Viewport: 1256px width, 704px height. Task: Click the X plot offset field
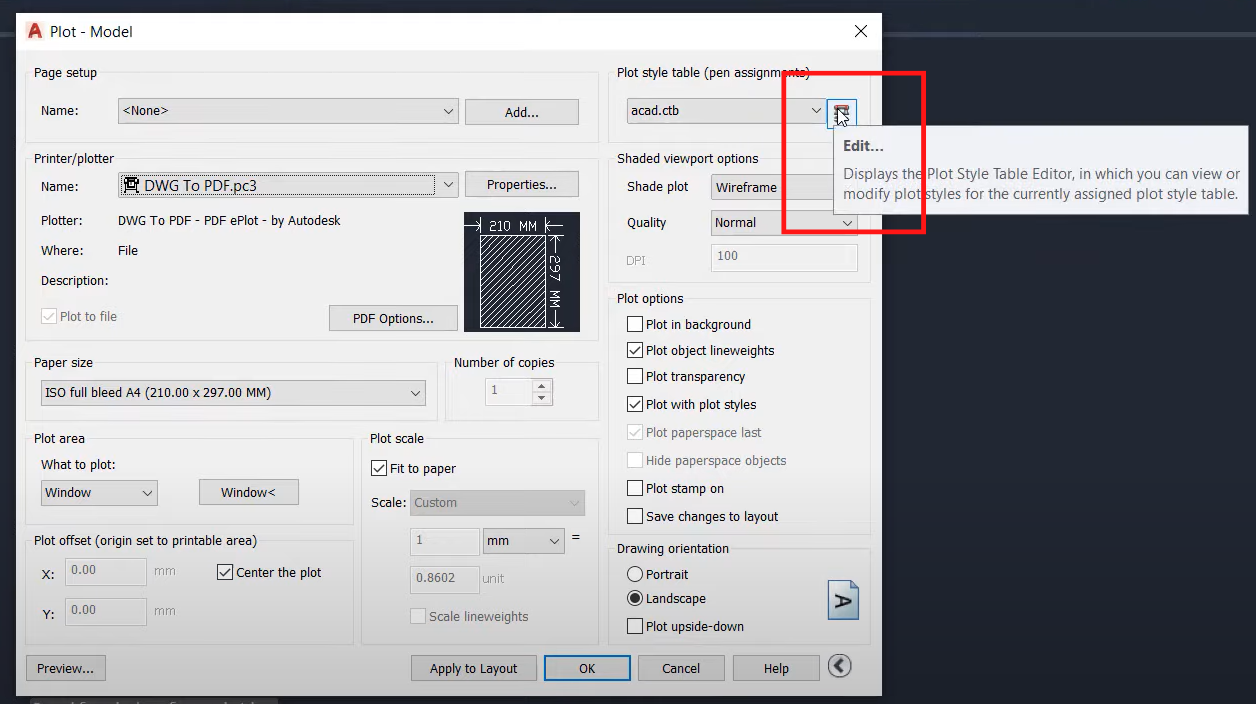(106, 571)
